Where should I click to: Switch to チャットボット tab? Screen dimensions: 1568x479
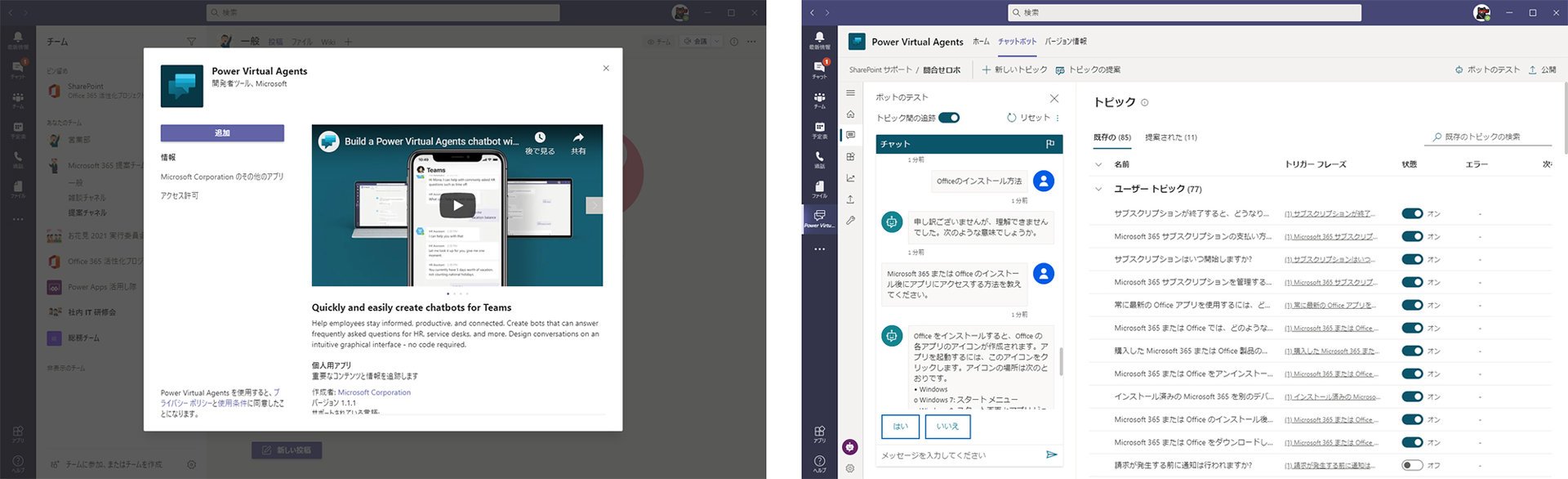coord(1017,42)
